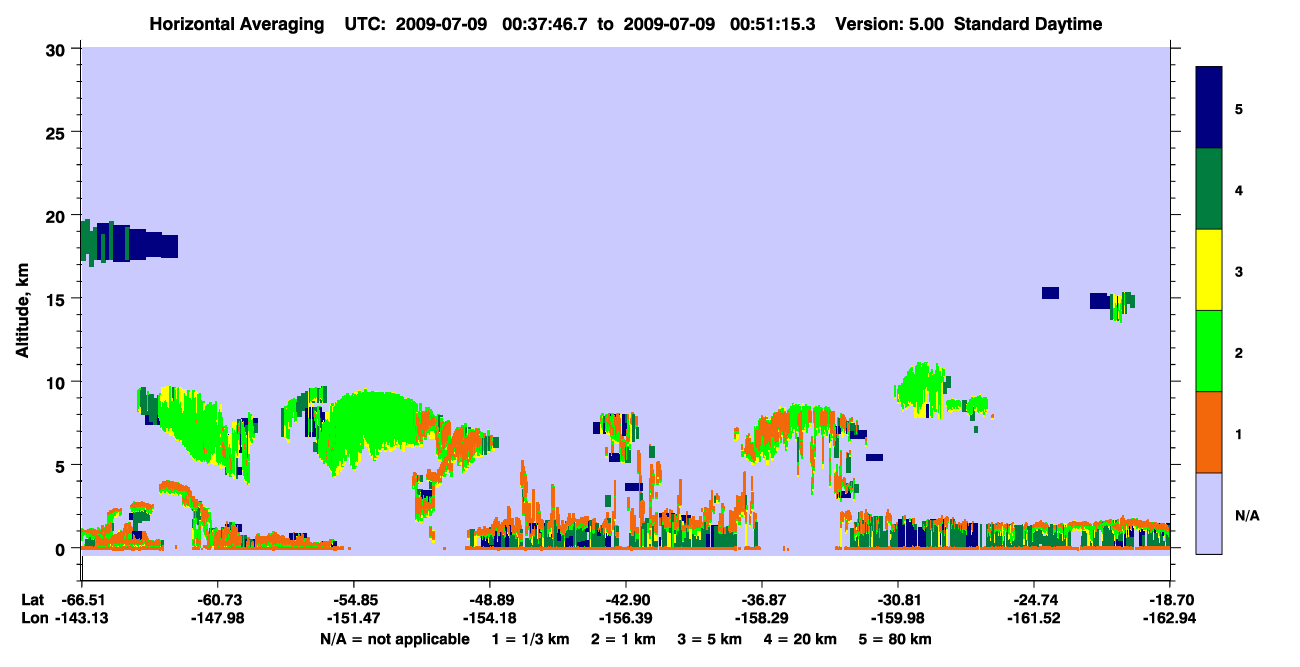Click the 'N/A = not applicable' legend text
The width and height of the screenshot is (1300, 667).
point(394,638)
